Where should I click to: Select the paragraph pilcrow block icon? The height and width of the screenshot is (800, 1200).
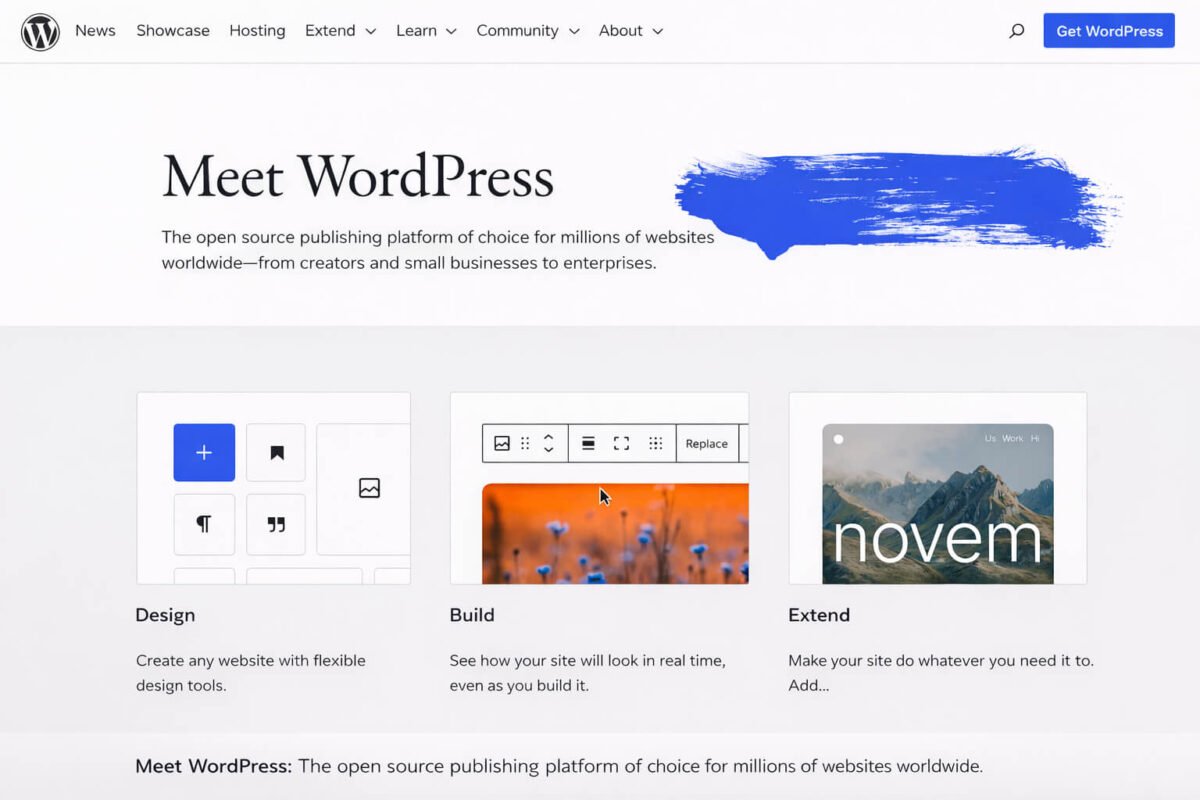tap(204, 524)
